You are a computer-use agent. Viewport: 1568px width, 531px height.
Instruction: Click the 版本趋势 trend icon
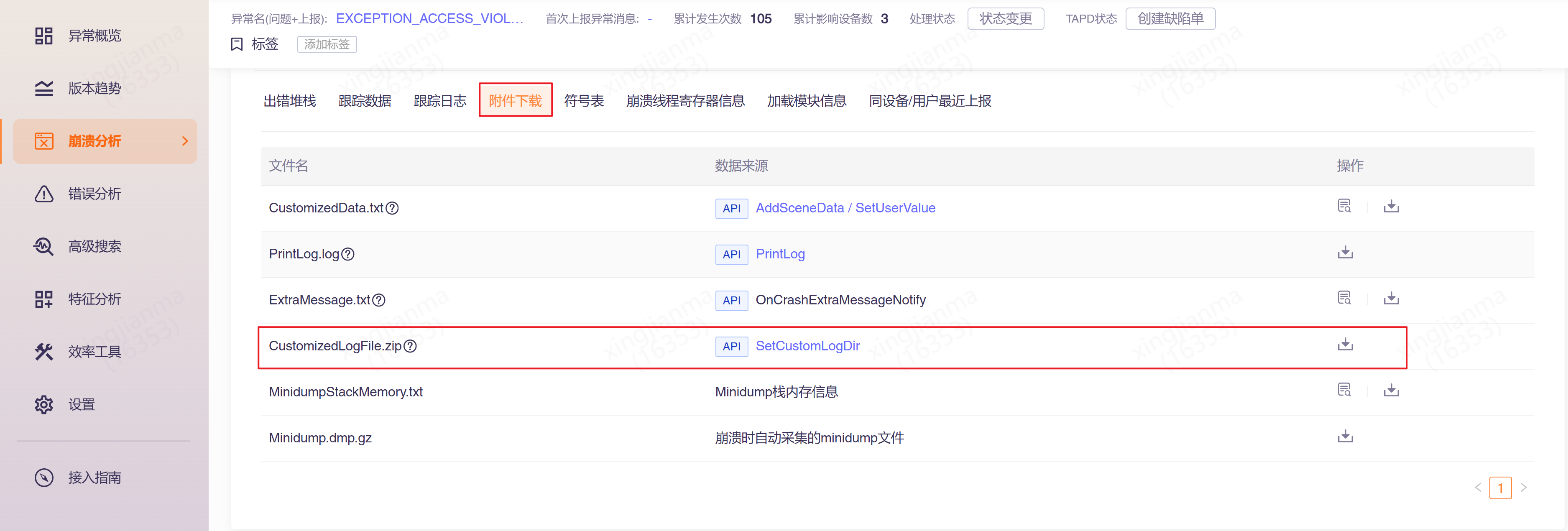(43, 88)
